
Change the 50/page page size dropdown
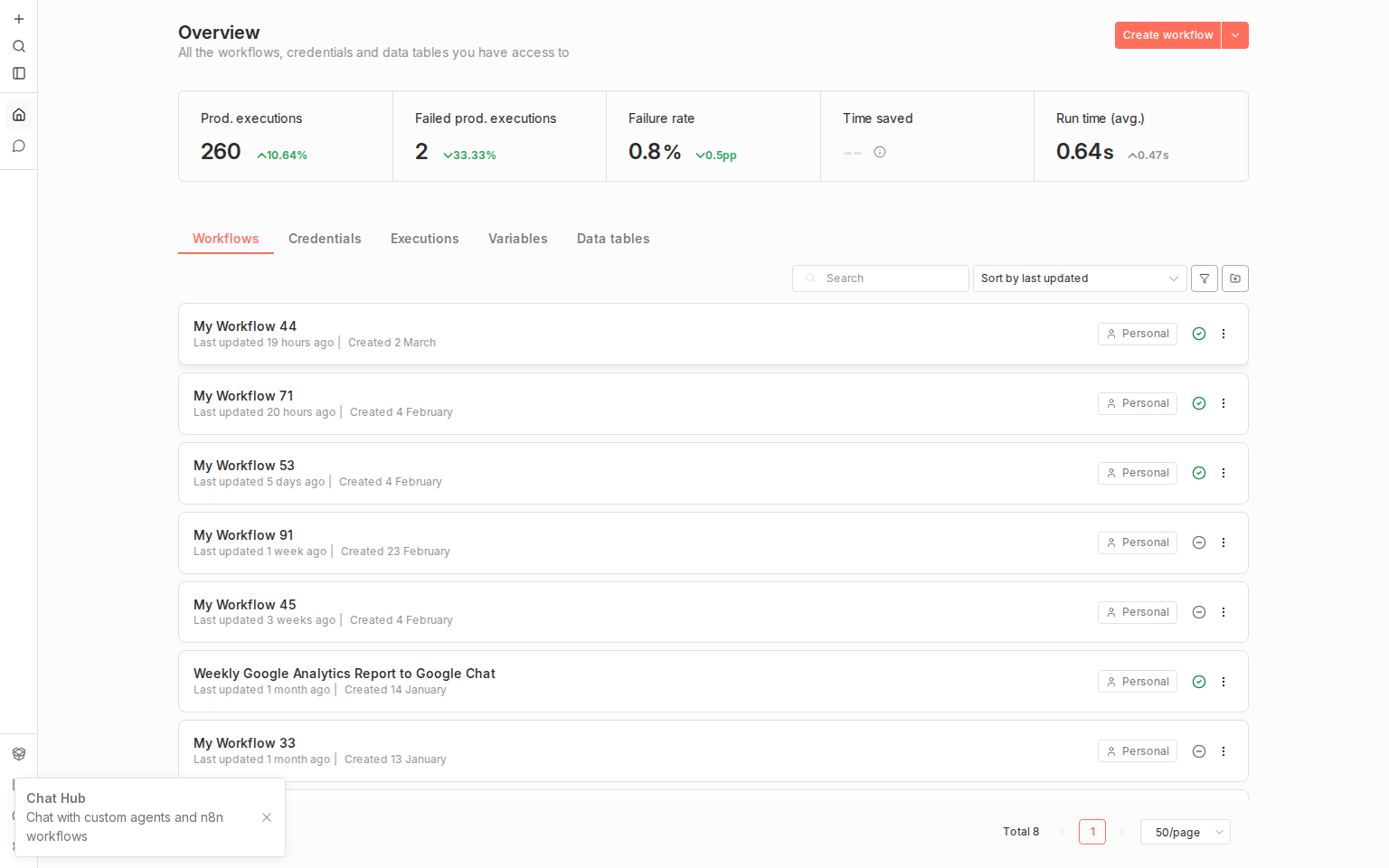tap(1186, 832)
